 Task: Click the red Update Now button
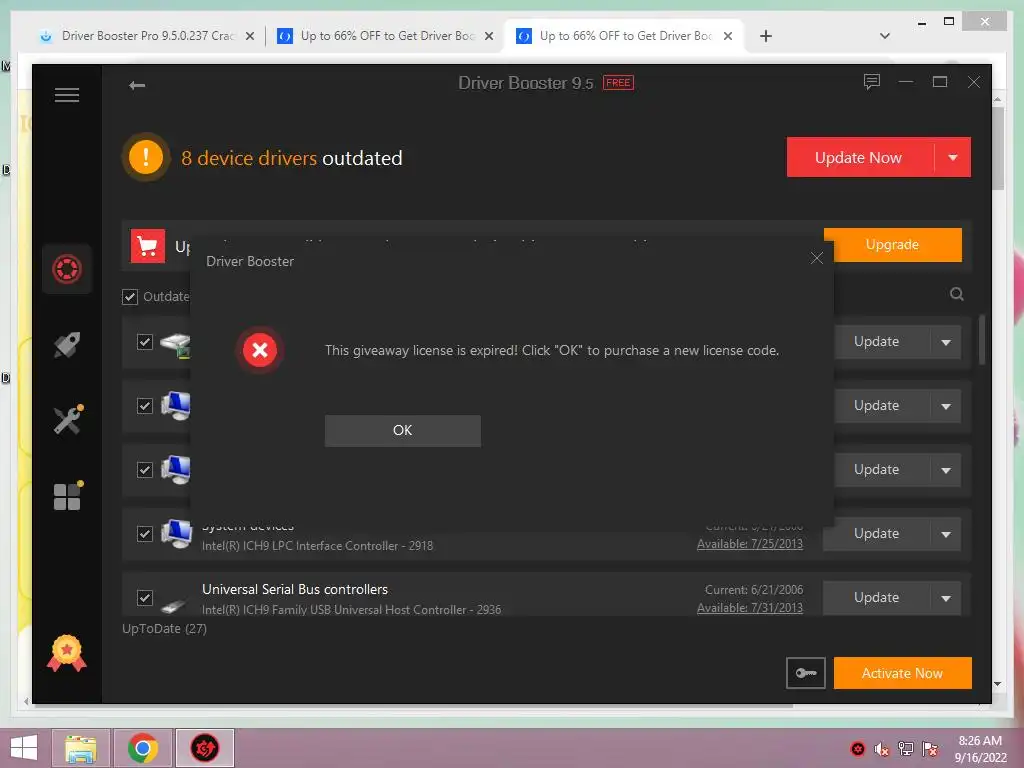click(859, 157)
